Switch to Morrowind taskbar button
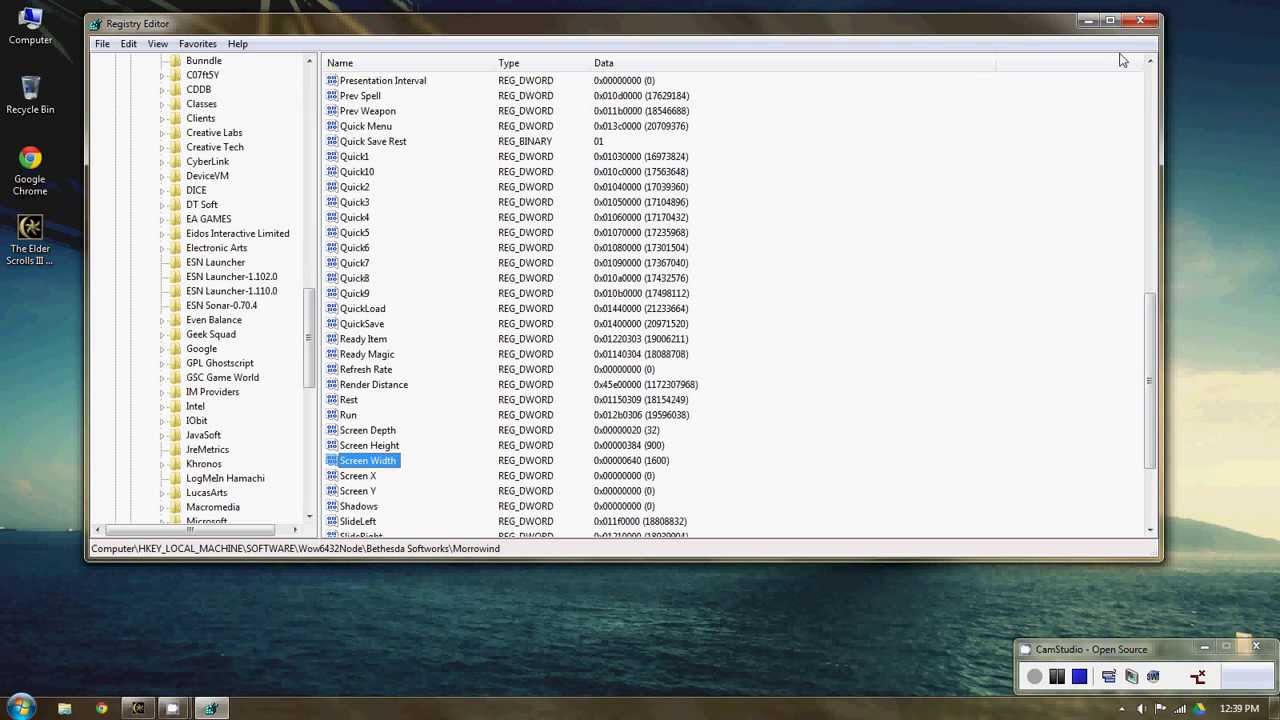The image size is (1280, 720). pos(138,709)
